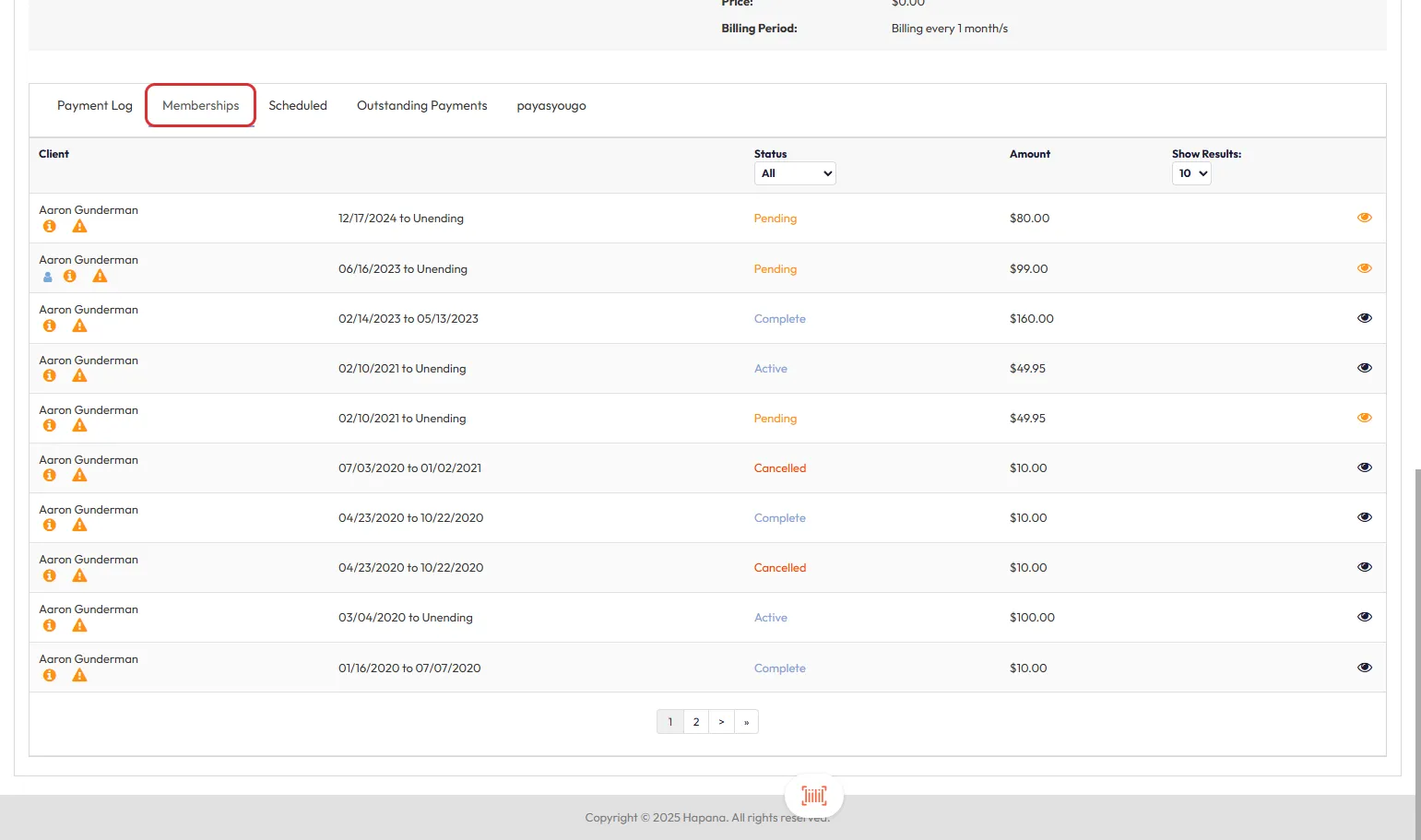Click warning triangle in the $100.00 membership row
The height and width of the screenshot is (840, 1421).
79,626
